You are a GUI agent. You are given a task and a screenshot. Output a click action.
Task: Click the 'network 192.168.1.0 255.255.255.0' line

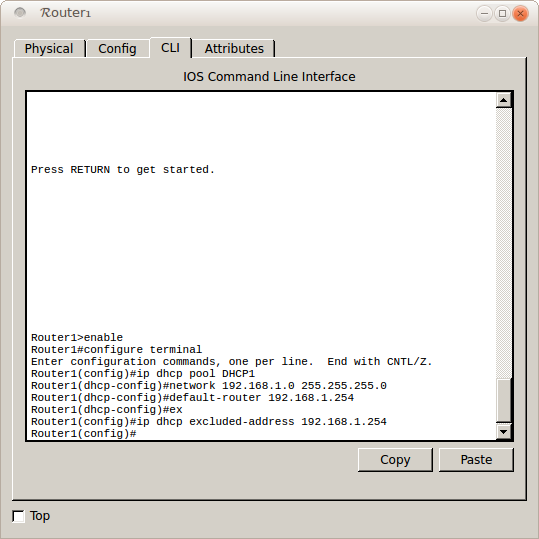(209, 385)
